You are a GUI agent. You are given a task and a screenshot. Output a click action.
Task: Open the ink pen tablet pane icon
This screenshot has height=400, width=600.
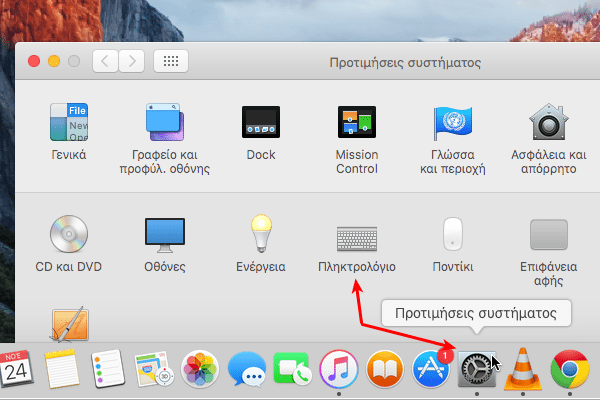[x=69, y=324]
